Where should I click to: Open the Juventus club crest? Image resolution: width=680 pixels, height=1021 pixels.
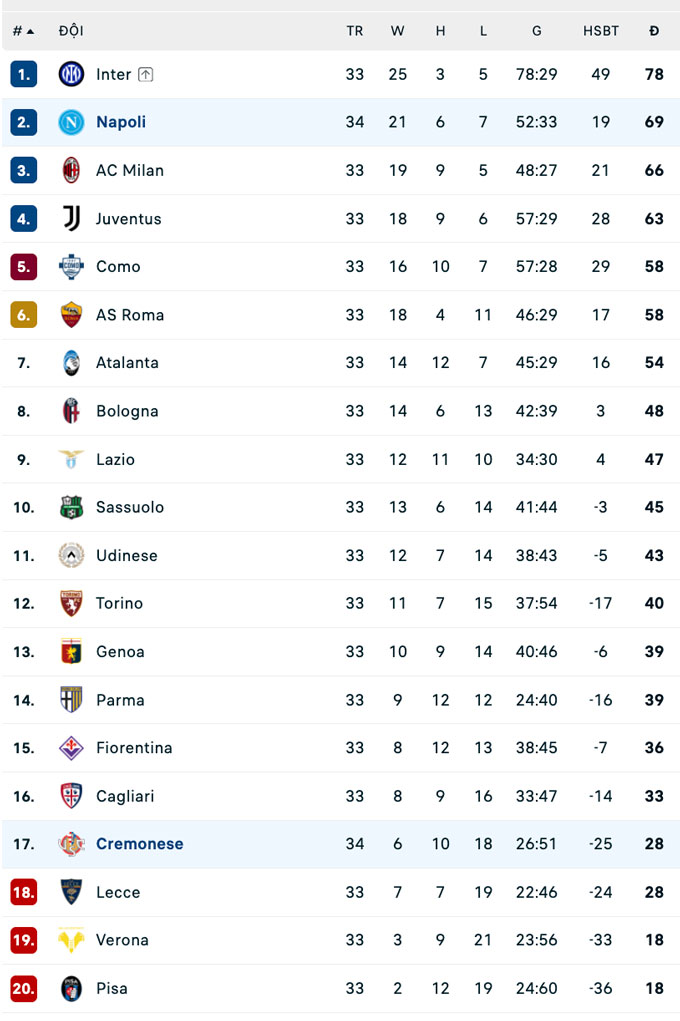tap(70, 218)
